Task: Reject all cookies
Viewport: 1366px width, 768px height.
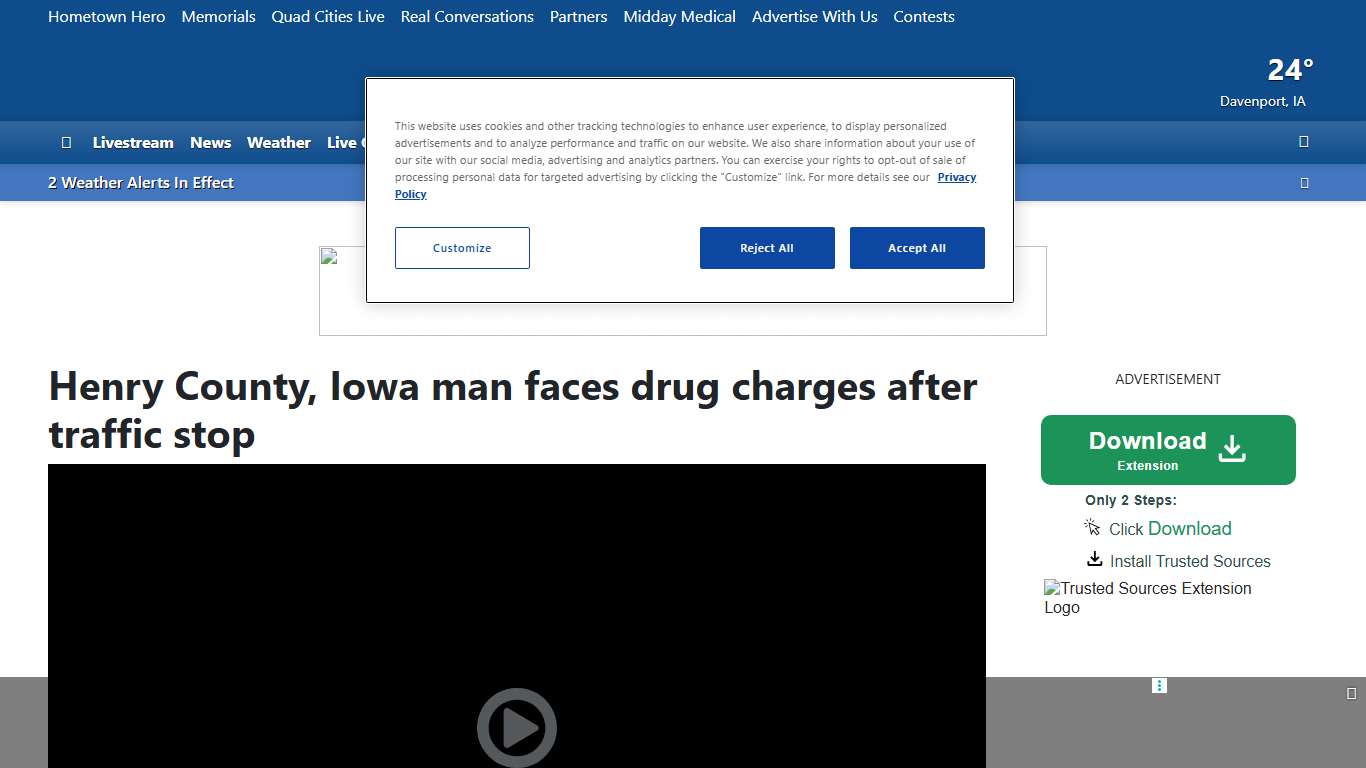Action: [x=767, y=247]
